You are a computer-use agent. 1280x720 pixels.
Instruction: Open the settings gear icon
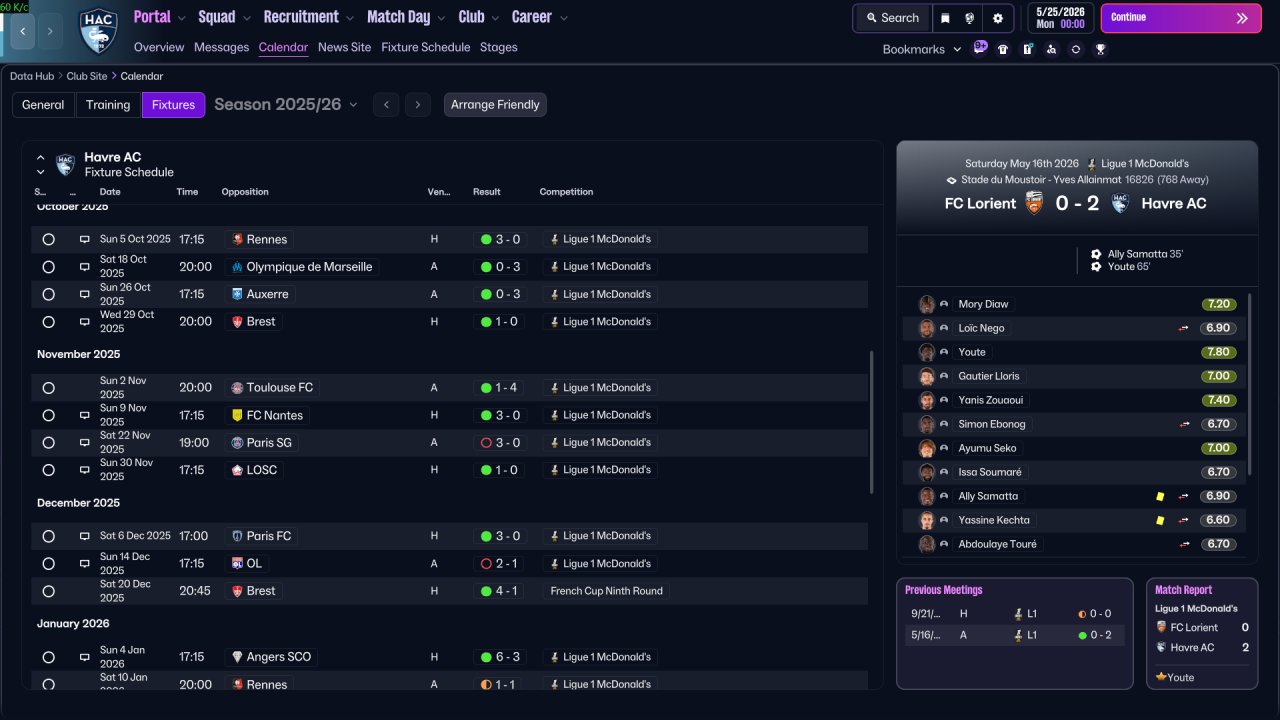(x=997, y=18)
